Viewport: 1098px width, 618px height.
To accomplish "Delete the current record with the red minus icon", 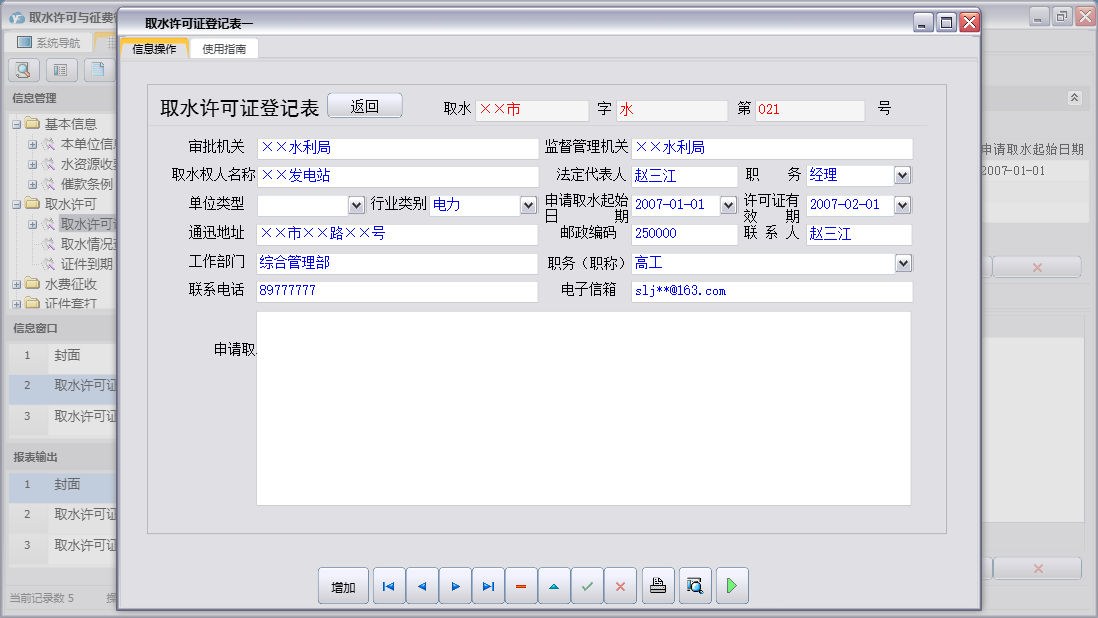I will pyautogui.click(x=520, y=586).
